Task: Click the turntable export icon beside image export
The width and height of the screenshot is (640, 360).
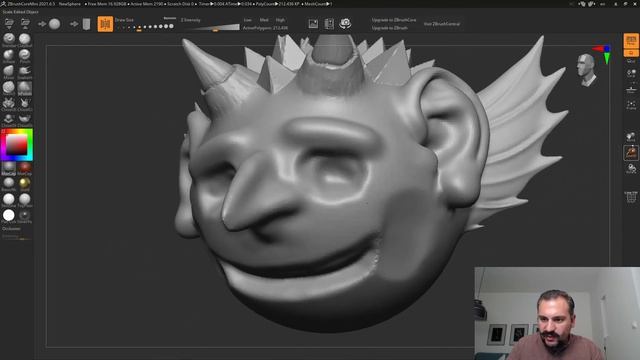Action: pos(329,24)
